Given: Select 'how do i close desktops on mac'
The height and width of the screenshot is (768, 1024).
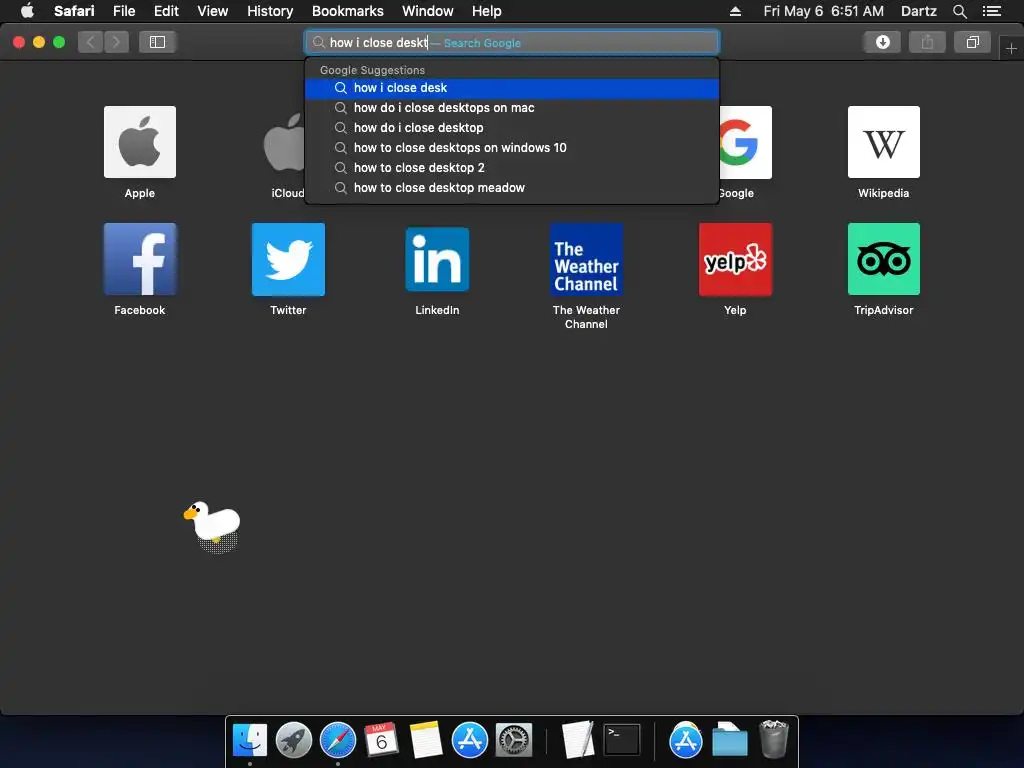Looking at the screenshot, I should 512,108.
